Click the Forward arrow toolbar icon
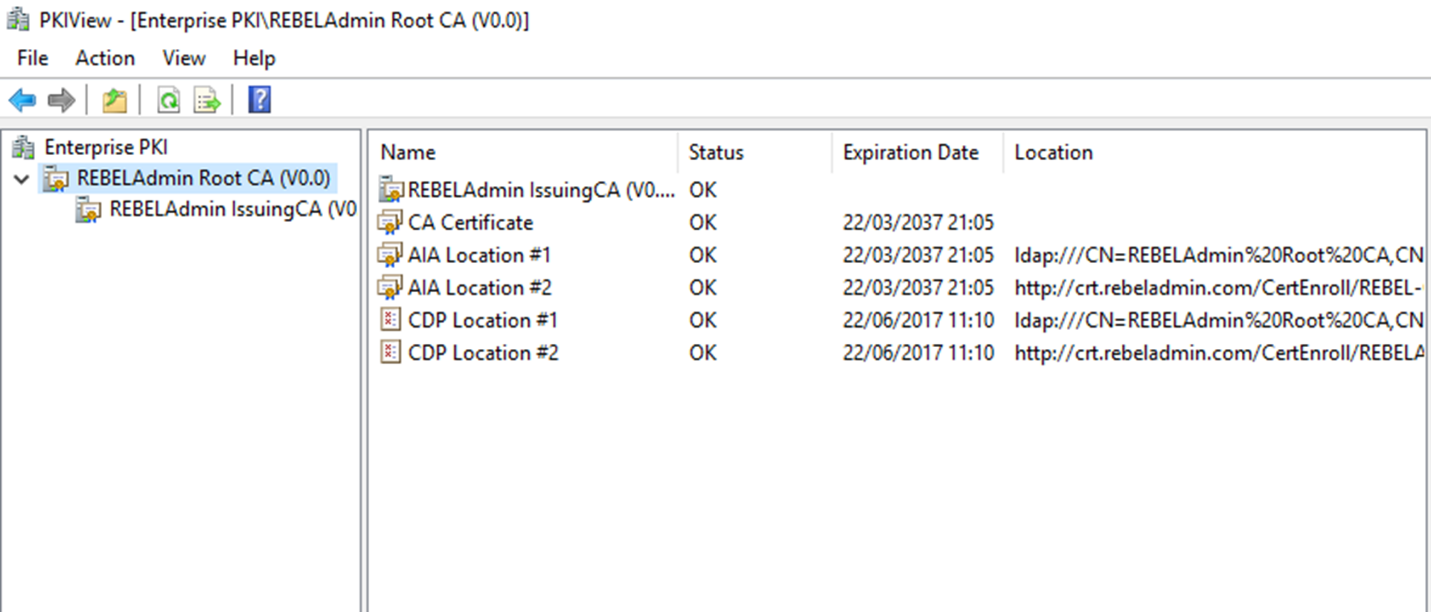 [x=61, y=100]
